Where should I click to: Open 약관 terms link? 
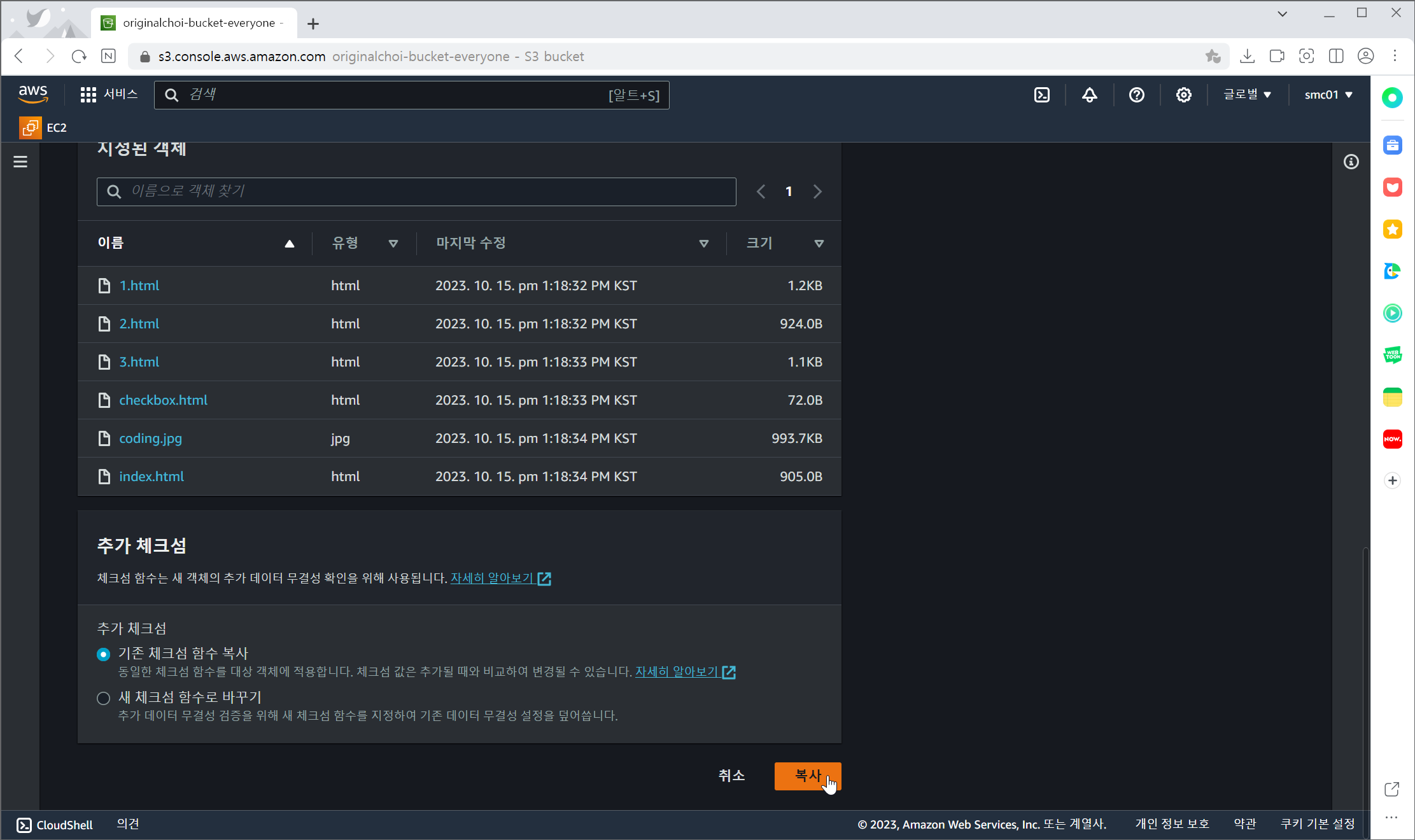coord(1245,824)
